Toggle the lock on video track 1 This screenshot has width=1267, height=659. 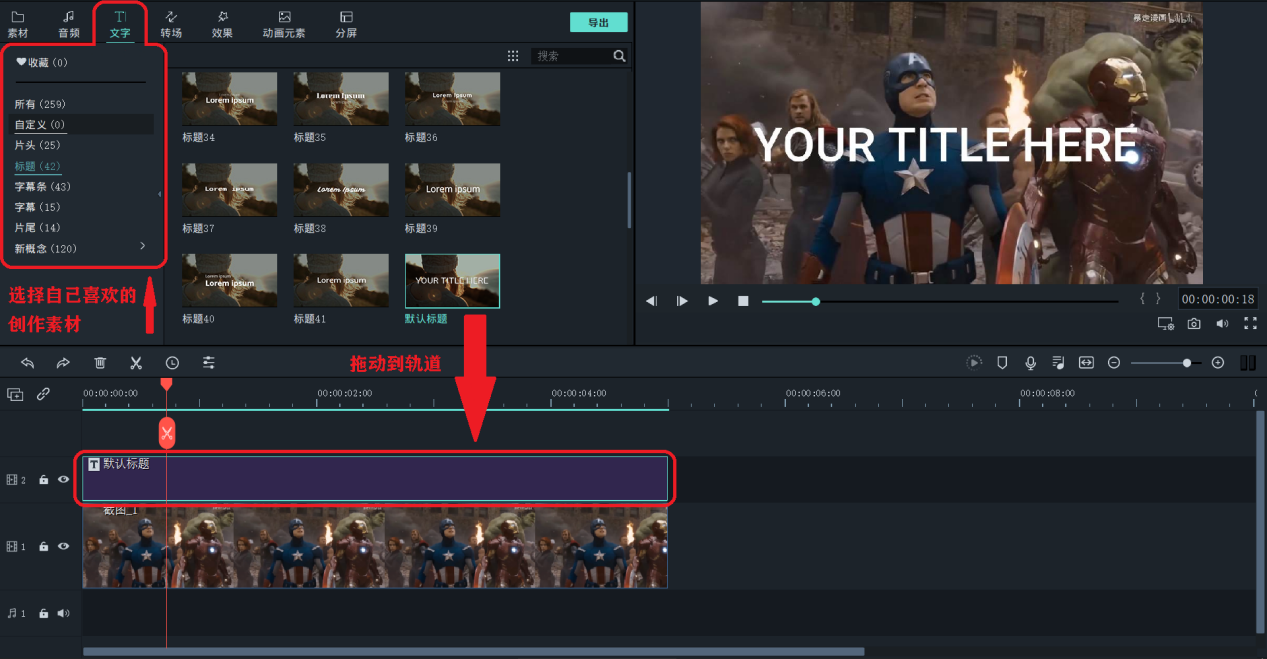click(44, 547)
